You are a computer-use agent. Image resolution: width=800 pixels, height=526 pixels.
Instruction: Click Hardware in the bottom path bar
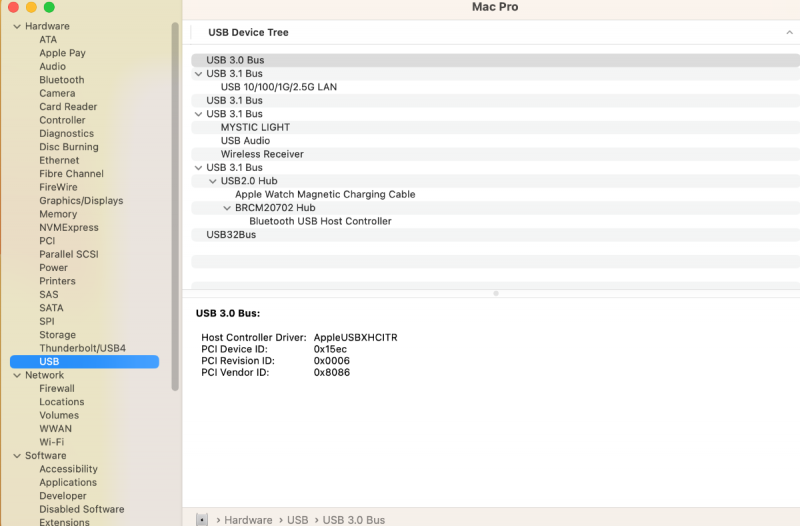click(x=248, y=520)
